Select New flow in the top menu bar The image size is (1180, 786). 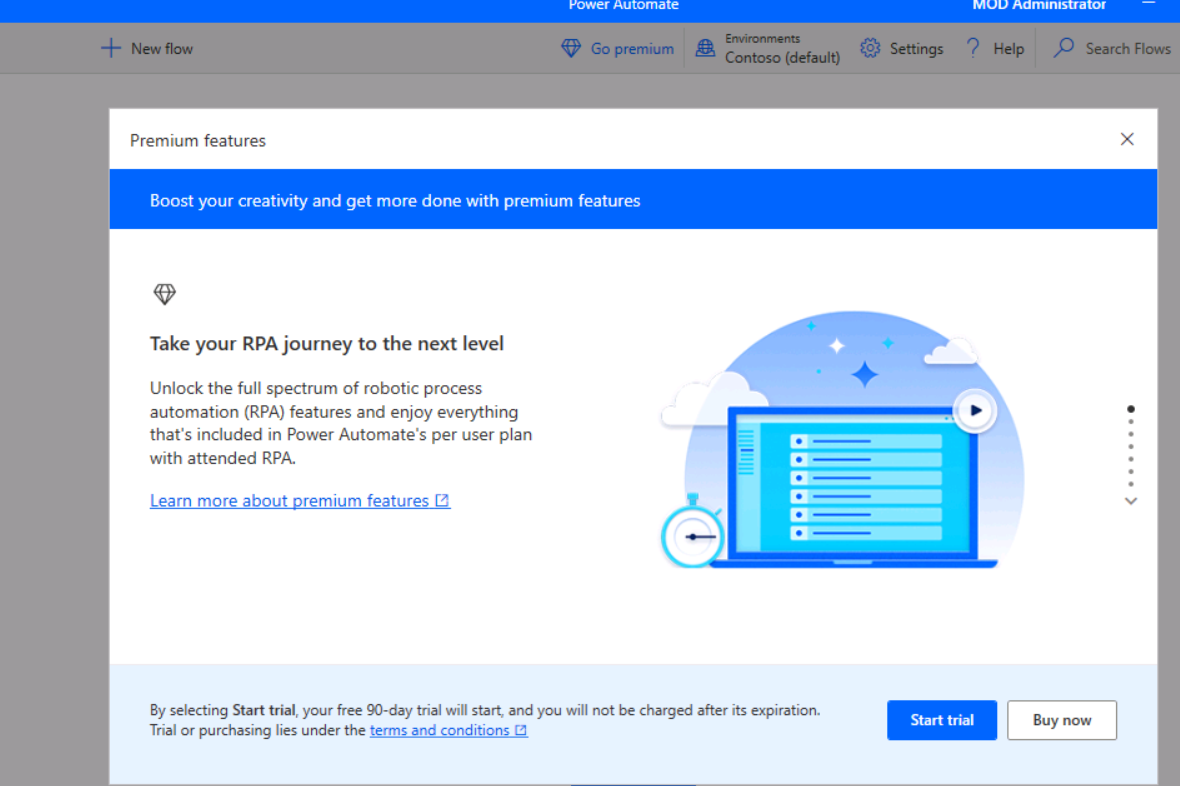160,47
